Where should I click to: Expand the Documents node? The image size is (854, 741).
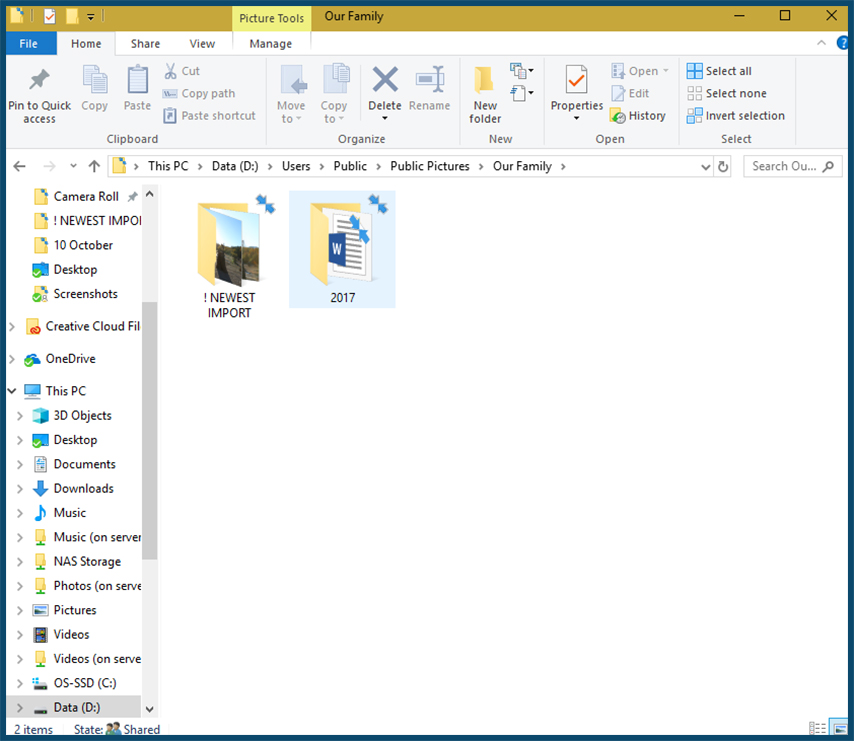coord(20,464)
